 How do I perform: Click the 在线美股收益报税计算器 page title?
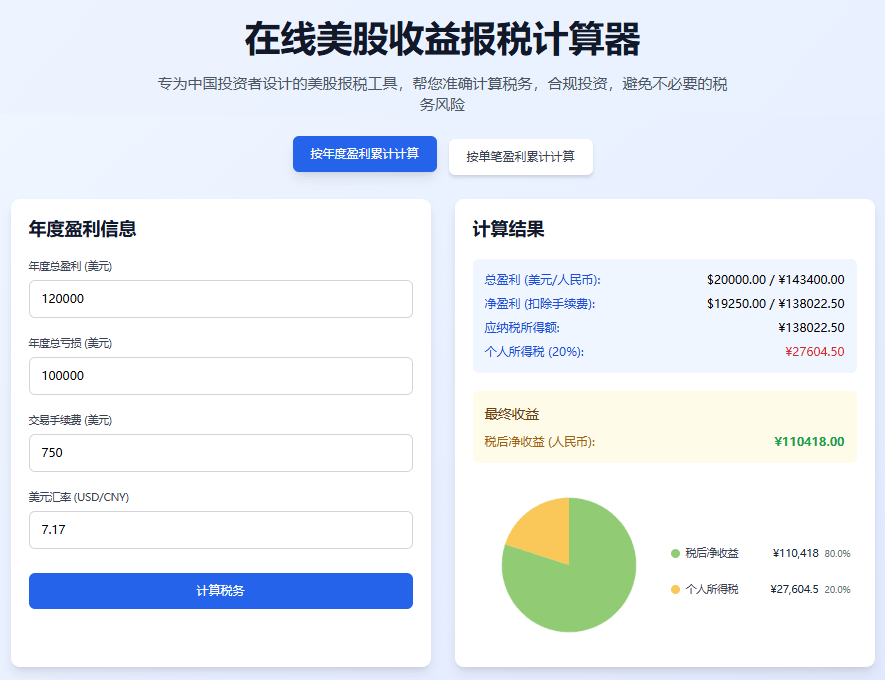(x=442, y=40)
